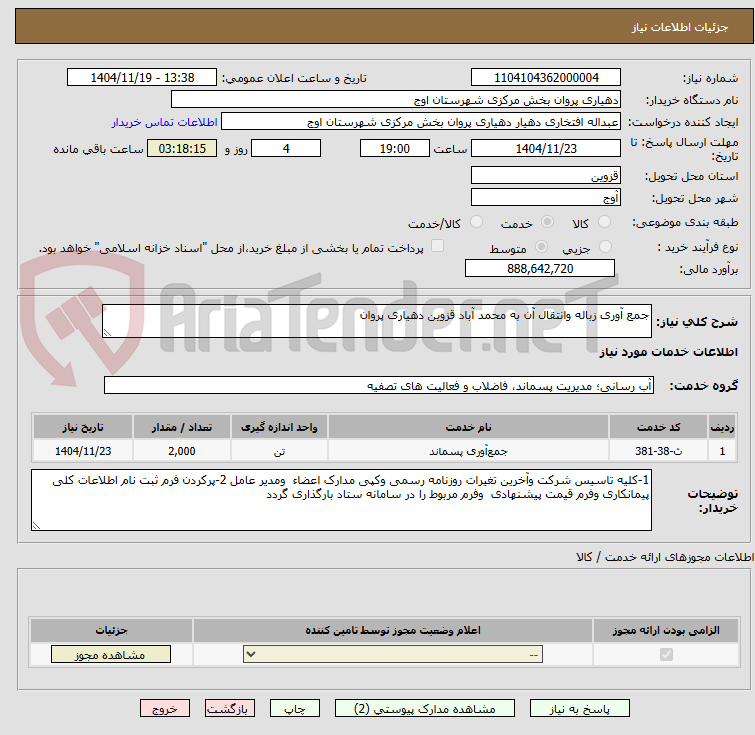Select the 'خدمت' category radio button
This screenshot has height=735, width=755.
(546, 222)
